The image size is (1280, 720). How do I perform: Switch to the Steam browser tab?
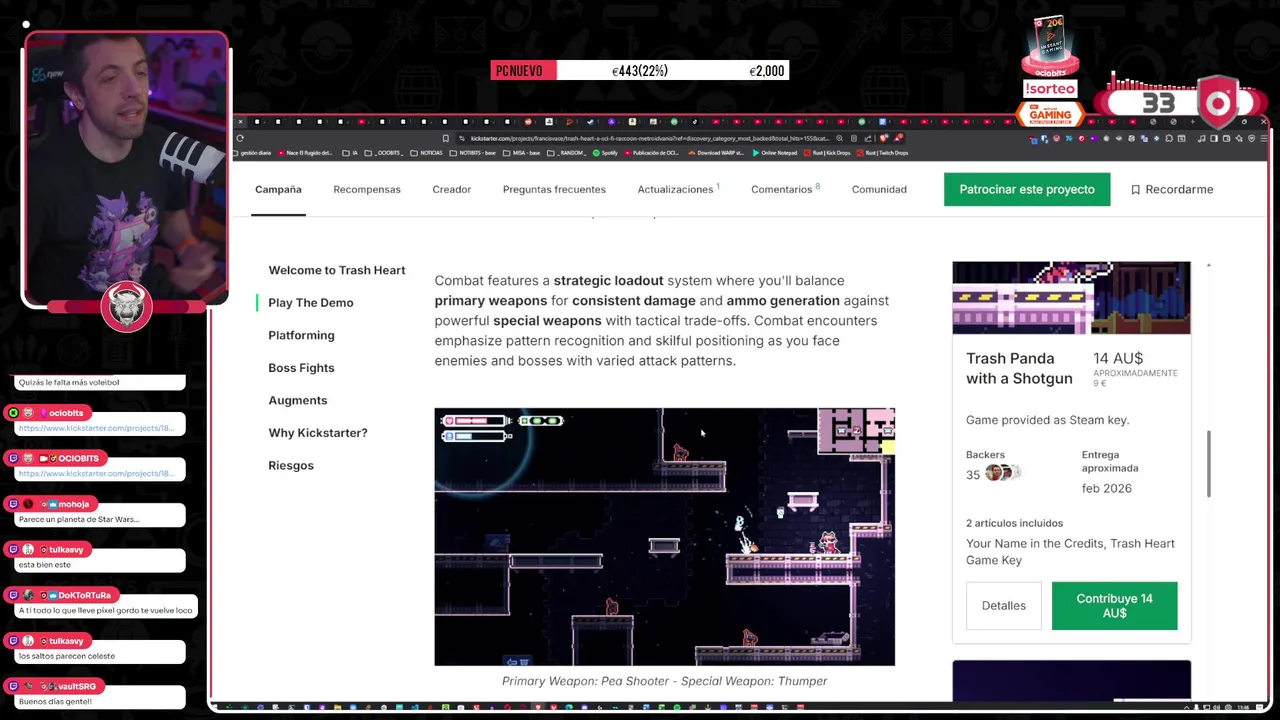[590, 122]
